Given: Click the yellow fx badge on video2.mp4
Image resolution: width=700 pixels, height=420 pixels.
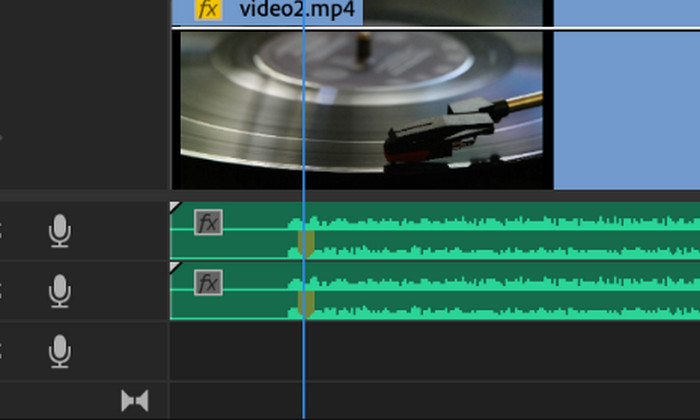Looking at the screenshot, I should (x=207, y=11).
